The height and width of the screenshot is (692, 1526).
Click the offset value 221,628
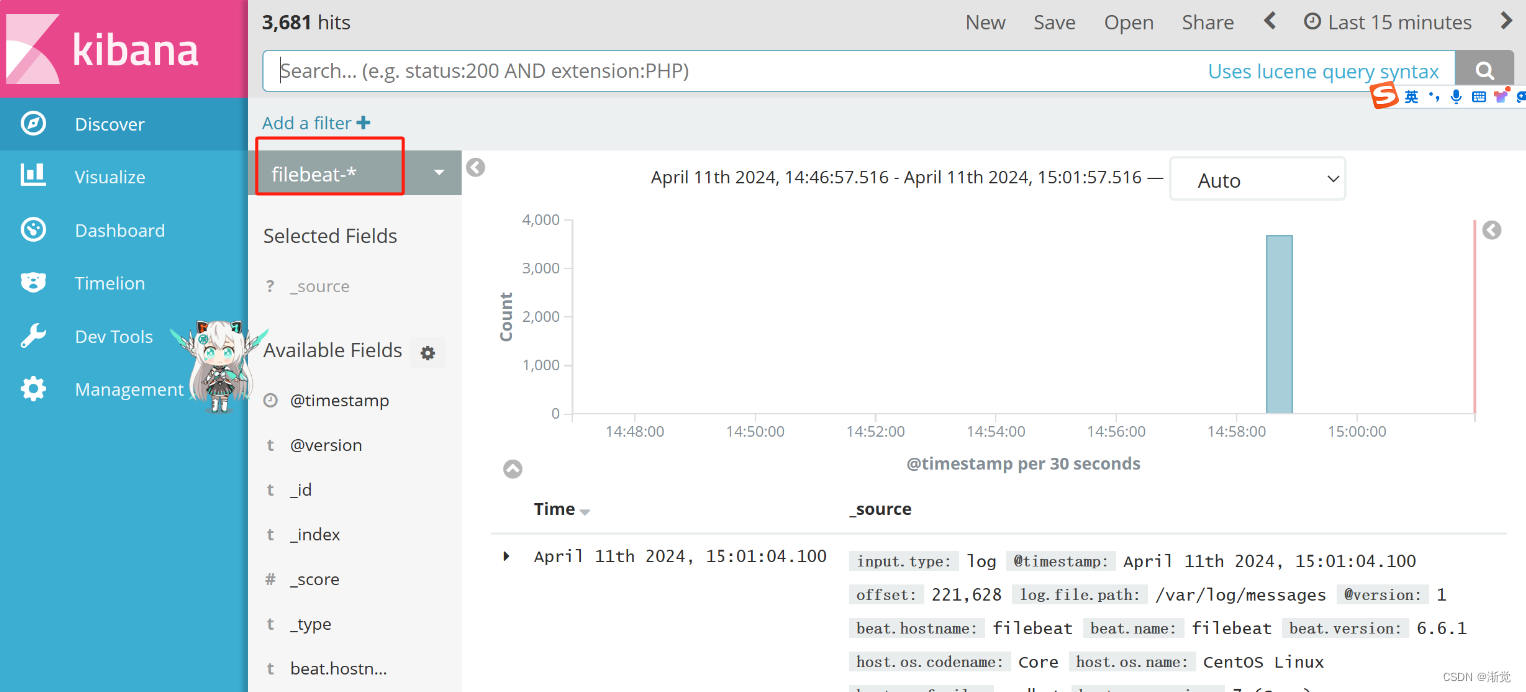click(x=966, y=595)
